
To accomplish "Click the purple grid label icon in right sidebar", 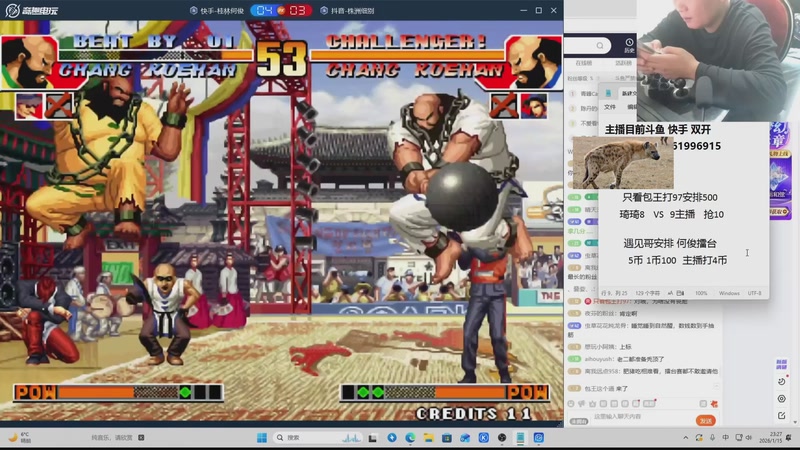I will point(781,364).
